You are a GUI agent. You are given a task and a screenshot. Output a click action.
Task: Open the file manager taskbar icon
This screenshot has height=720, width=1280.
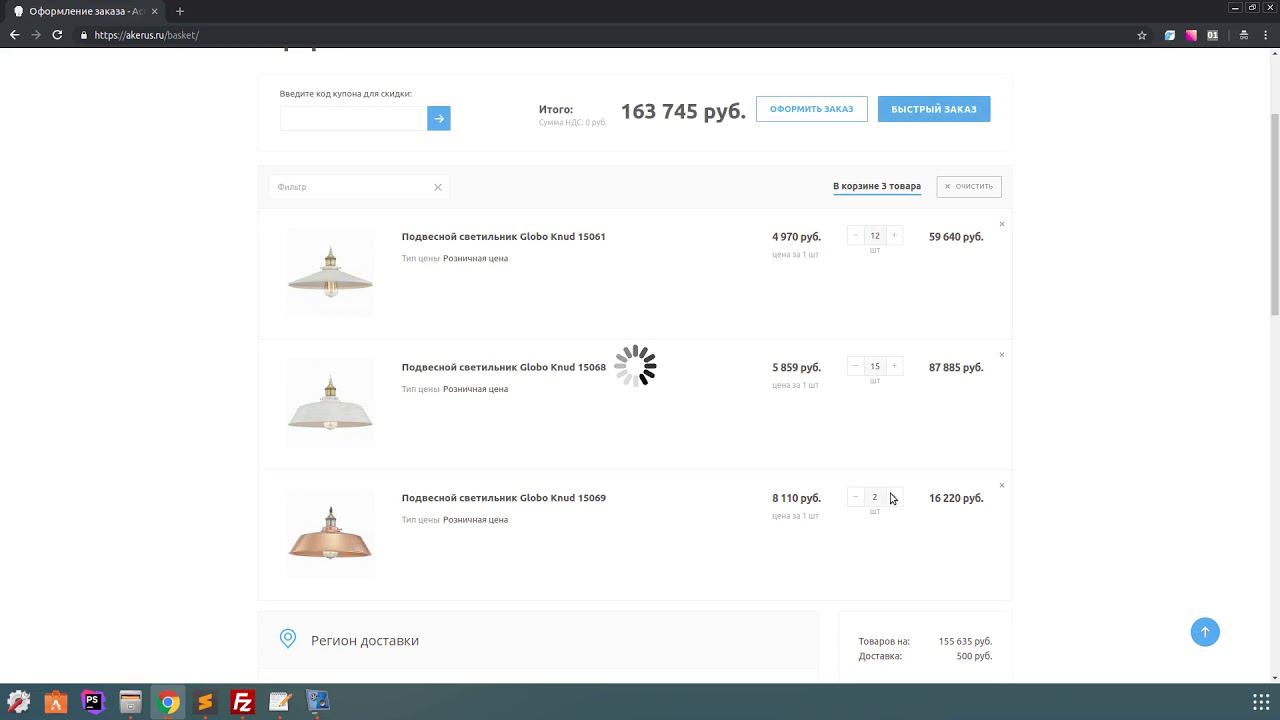click(x=131, y=702)
